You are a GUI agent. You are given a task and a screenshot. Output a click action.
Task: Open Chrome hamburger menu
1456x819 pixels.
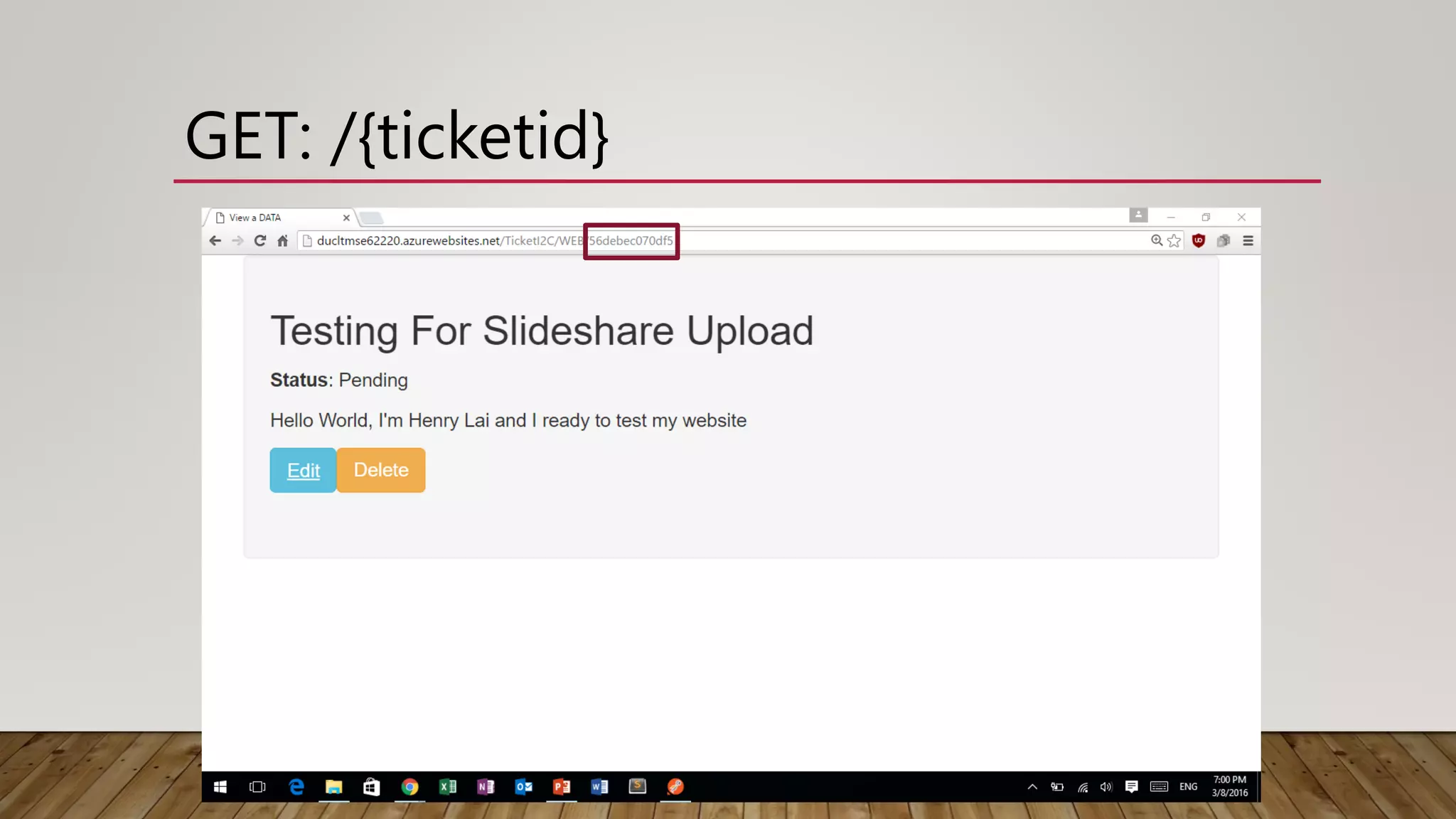click(1248, 241)
